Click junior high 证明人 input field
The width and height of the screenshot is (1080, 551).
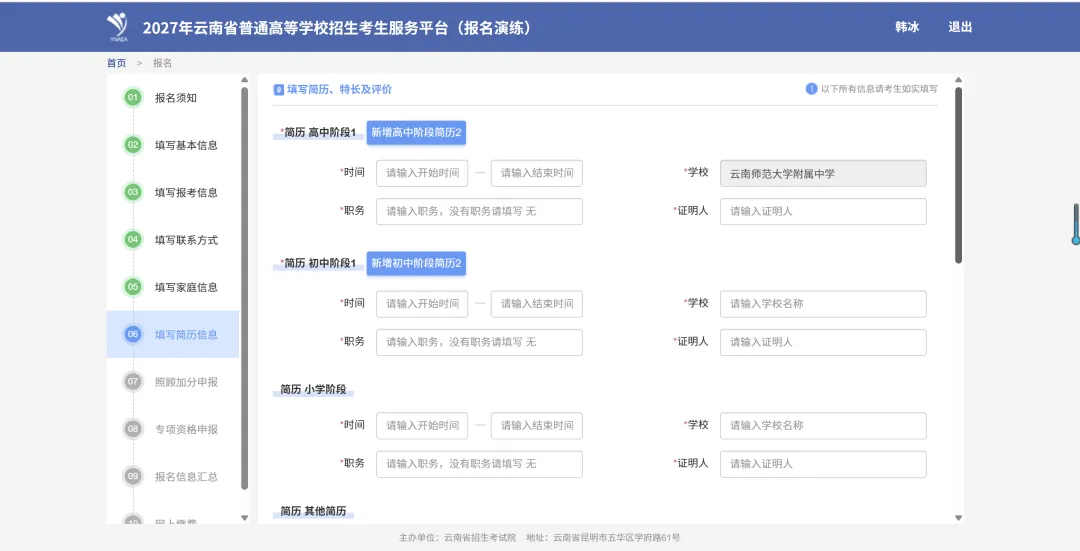click(823, 342)
